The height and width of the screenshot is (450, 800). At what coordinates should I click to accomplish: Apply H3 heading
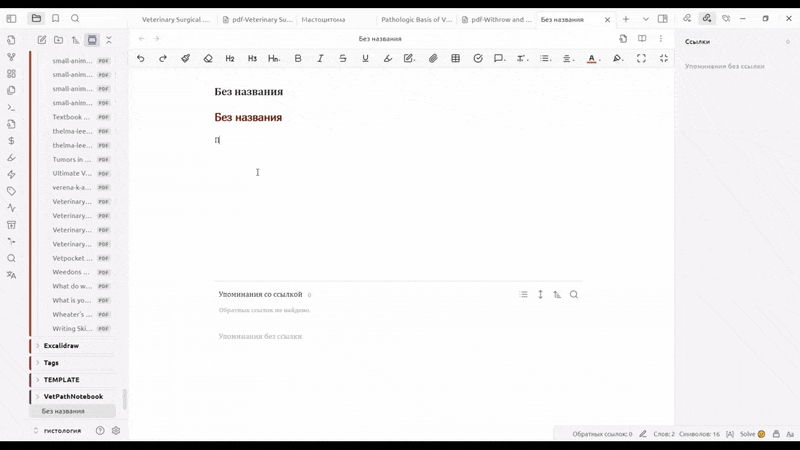coord(252,59)
